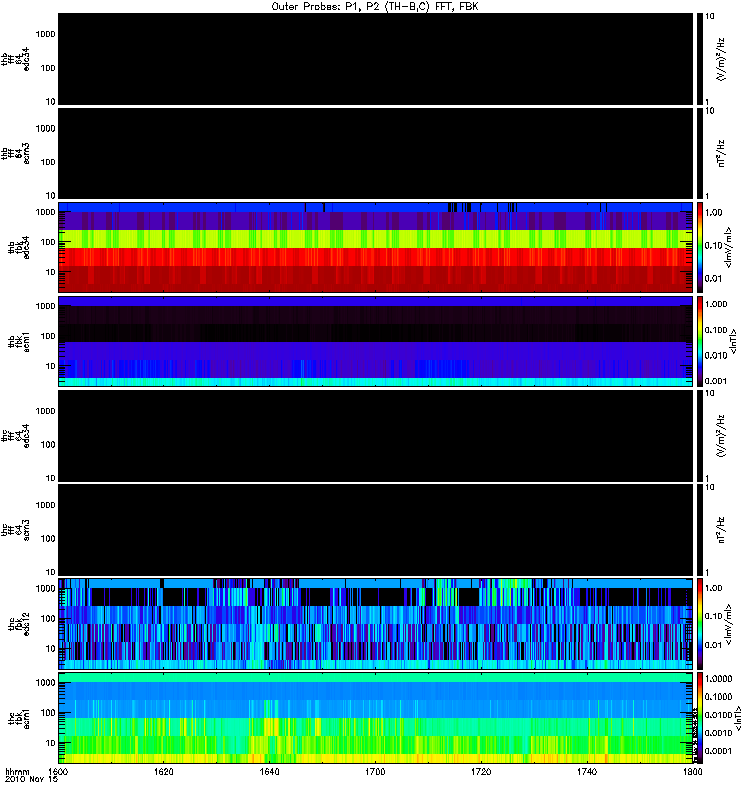Click the 1640 time tick label

(269, 771)
